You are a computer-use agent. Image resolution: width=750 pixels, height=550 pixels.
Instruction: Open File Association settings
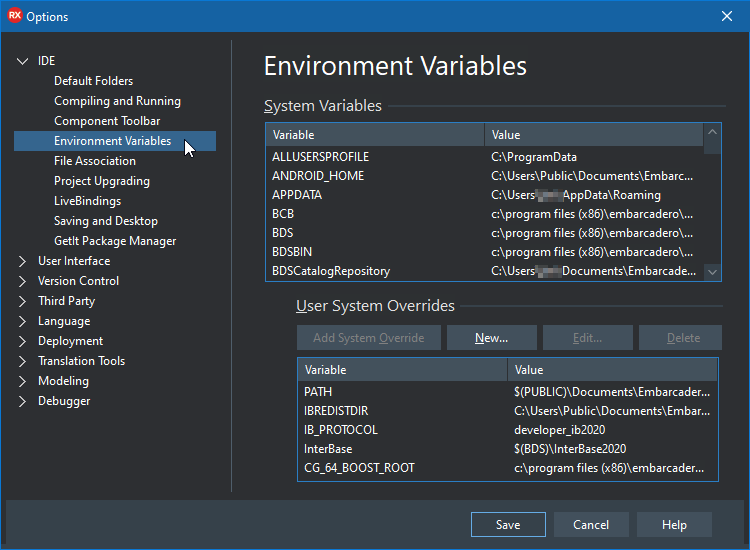click(x=95, y=161)
